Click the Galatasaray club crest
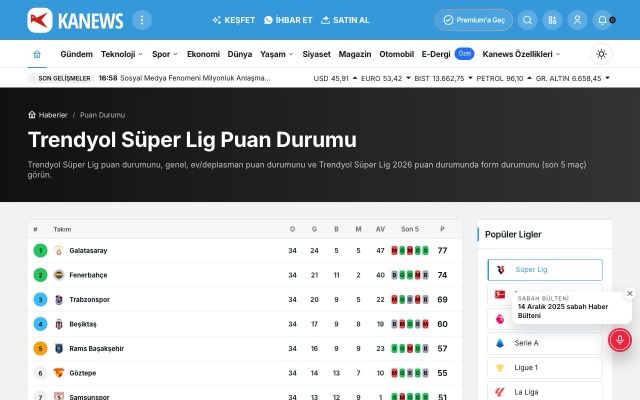640x400 pixels. coord(59,251)
